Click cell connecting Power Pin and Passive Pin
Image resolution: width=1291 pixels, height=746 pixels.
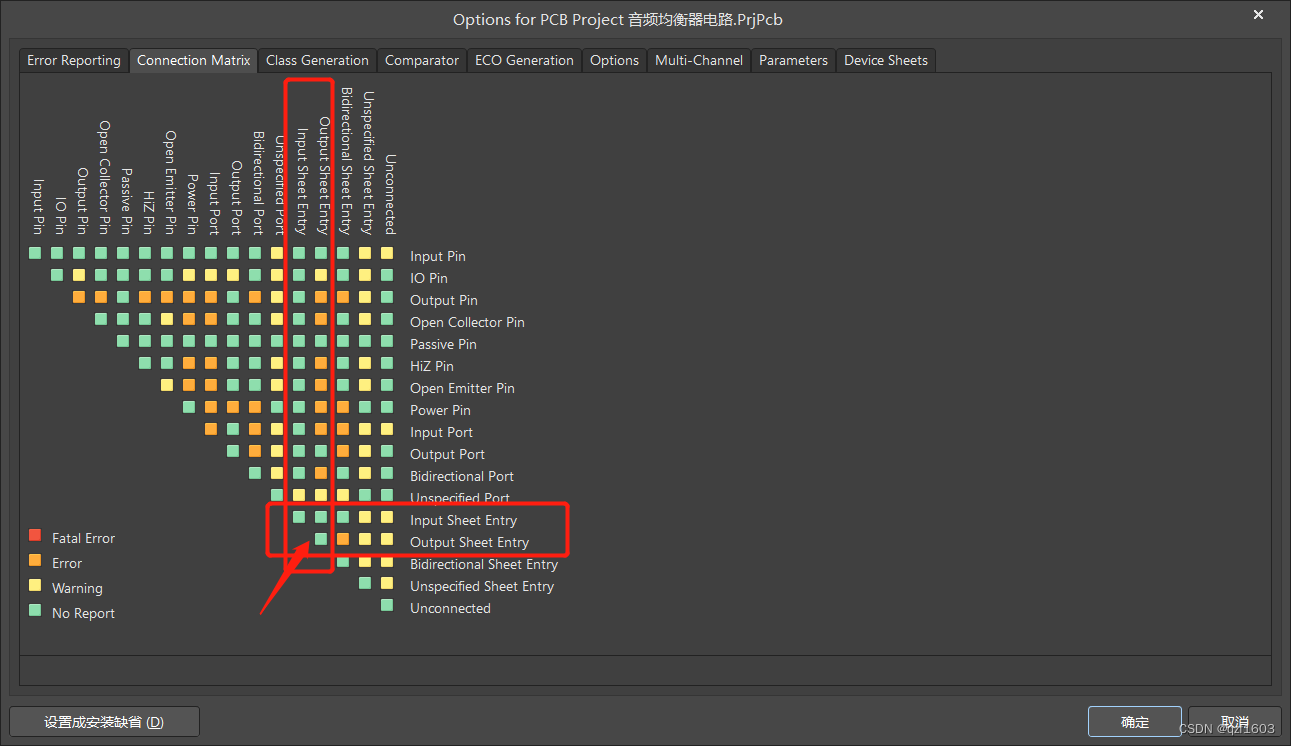(188, 342)
